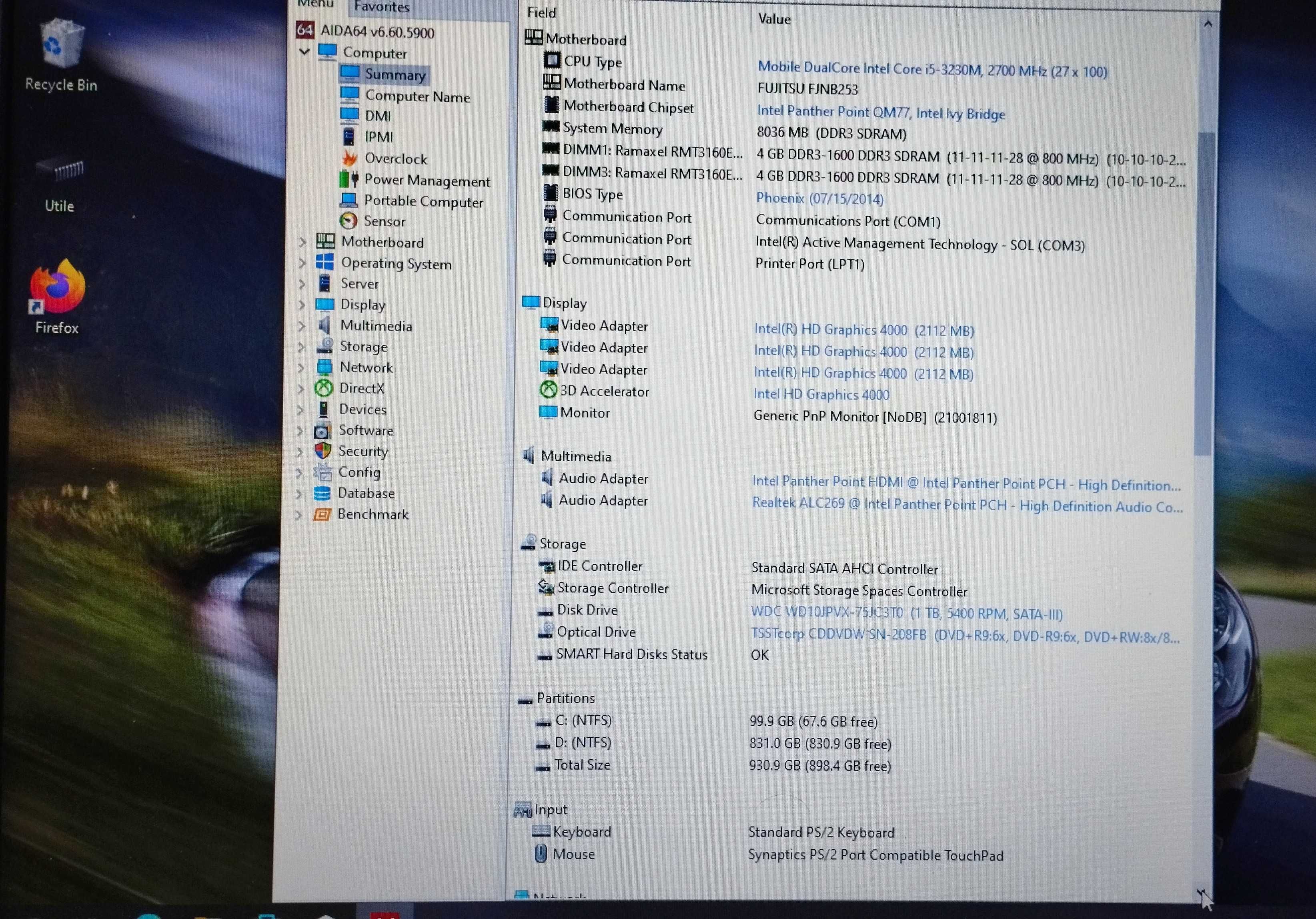
Task: Switch to the Favorites tab
Action: click(x=382, y=7)
